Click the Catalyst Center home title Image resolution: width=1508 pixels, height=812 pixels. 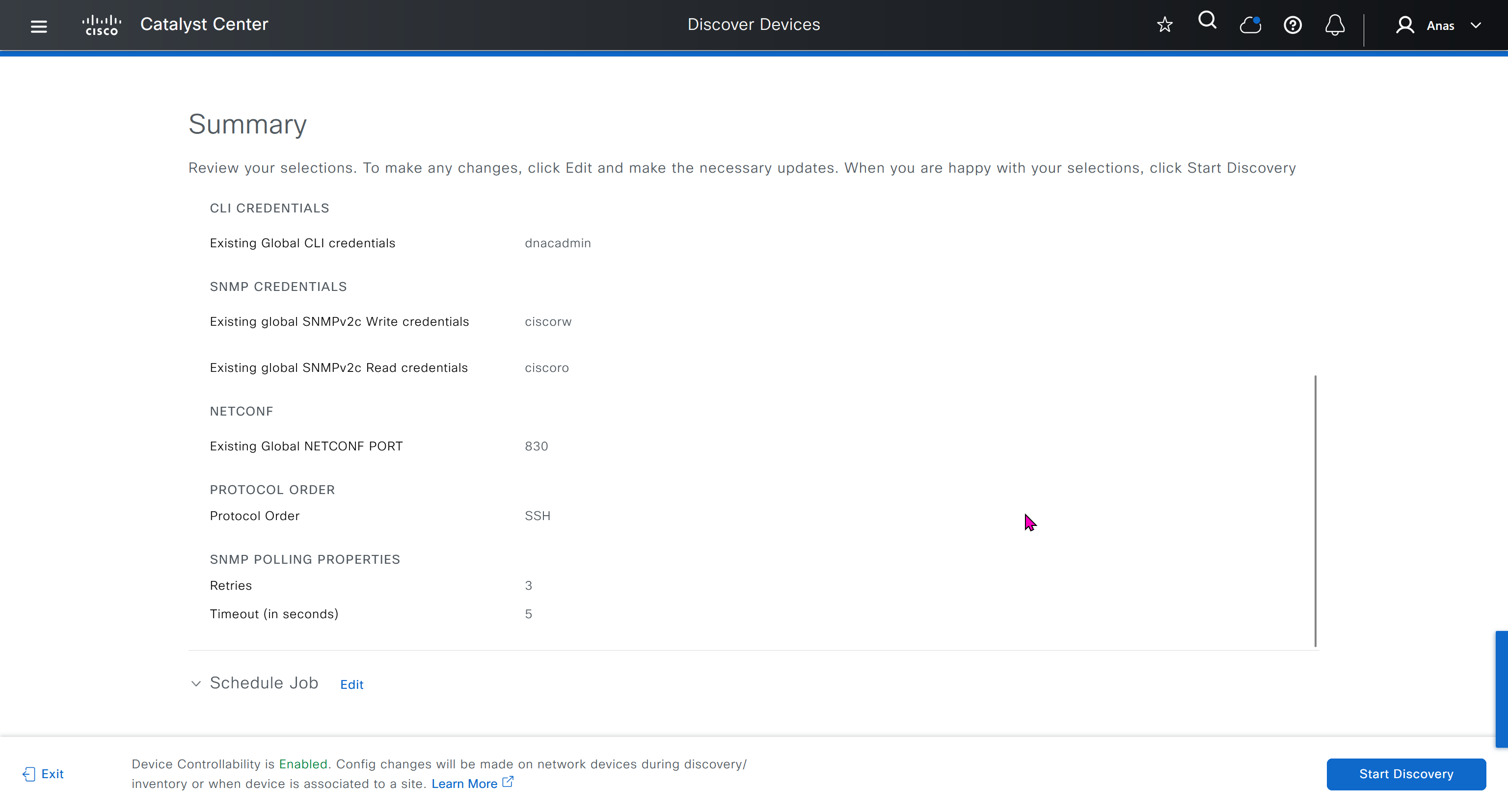pos(204,25)
